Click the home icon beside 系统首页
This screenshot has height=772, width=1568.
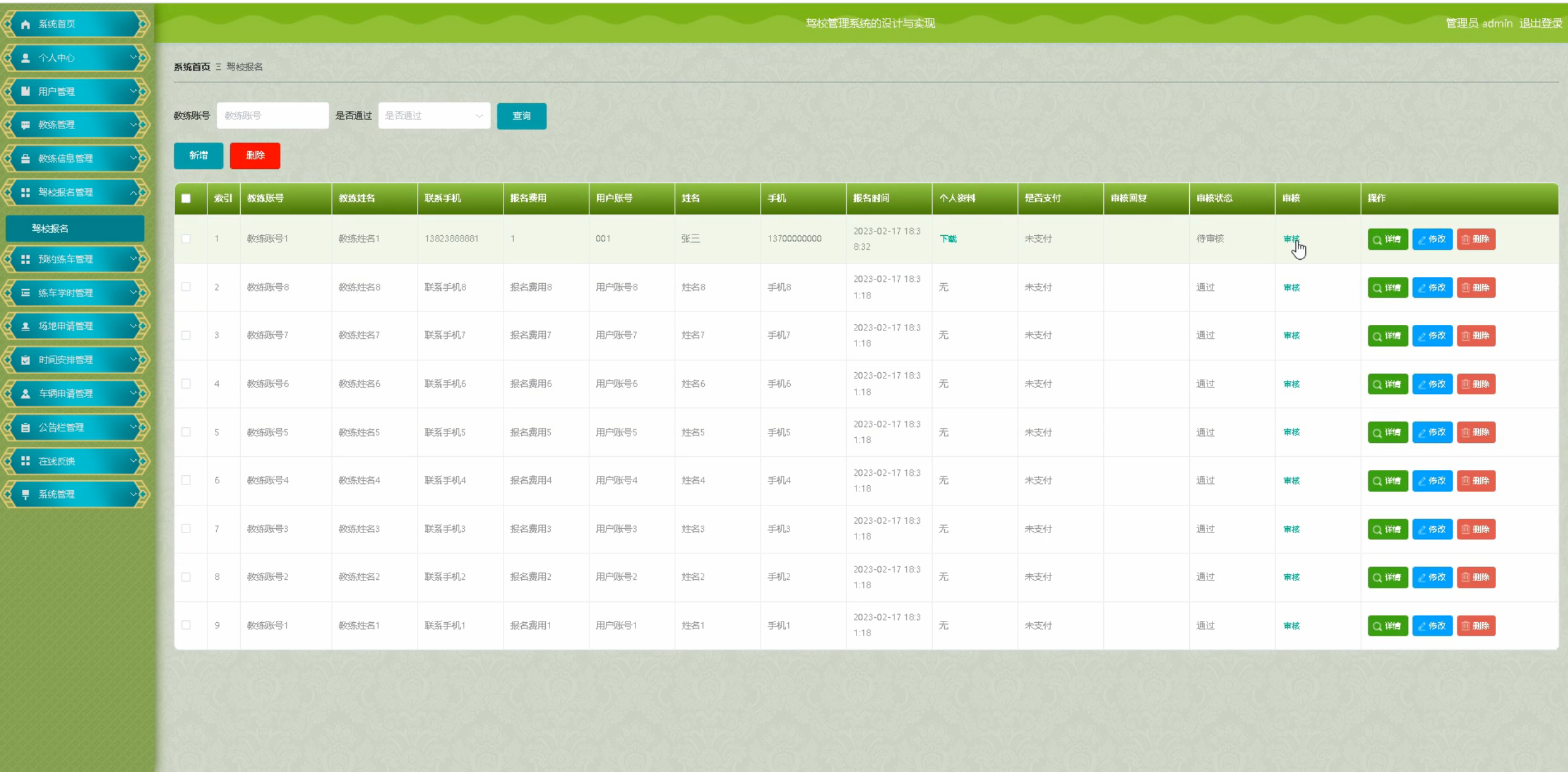point(25,24)
